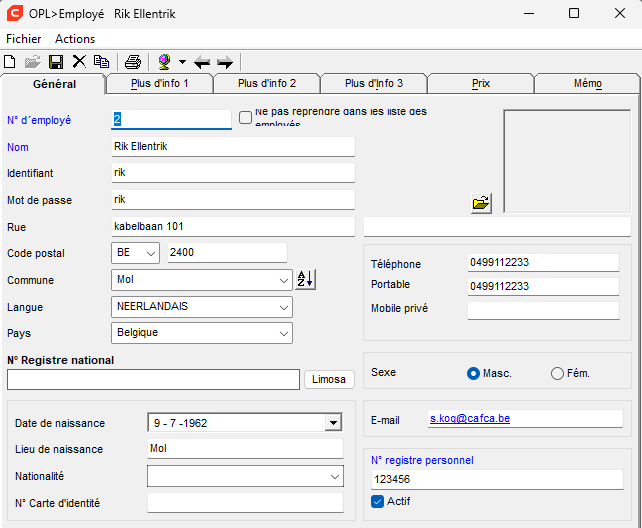This screenshot has width=642, height=528.
Task: Click the N° d'employé field
Action: tap(171, 120)
